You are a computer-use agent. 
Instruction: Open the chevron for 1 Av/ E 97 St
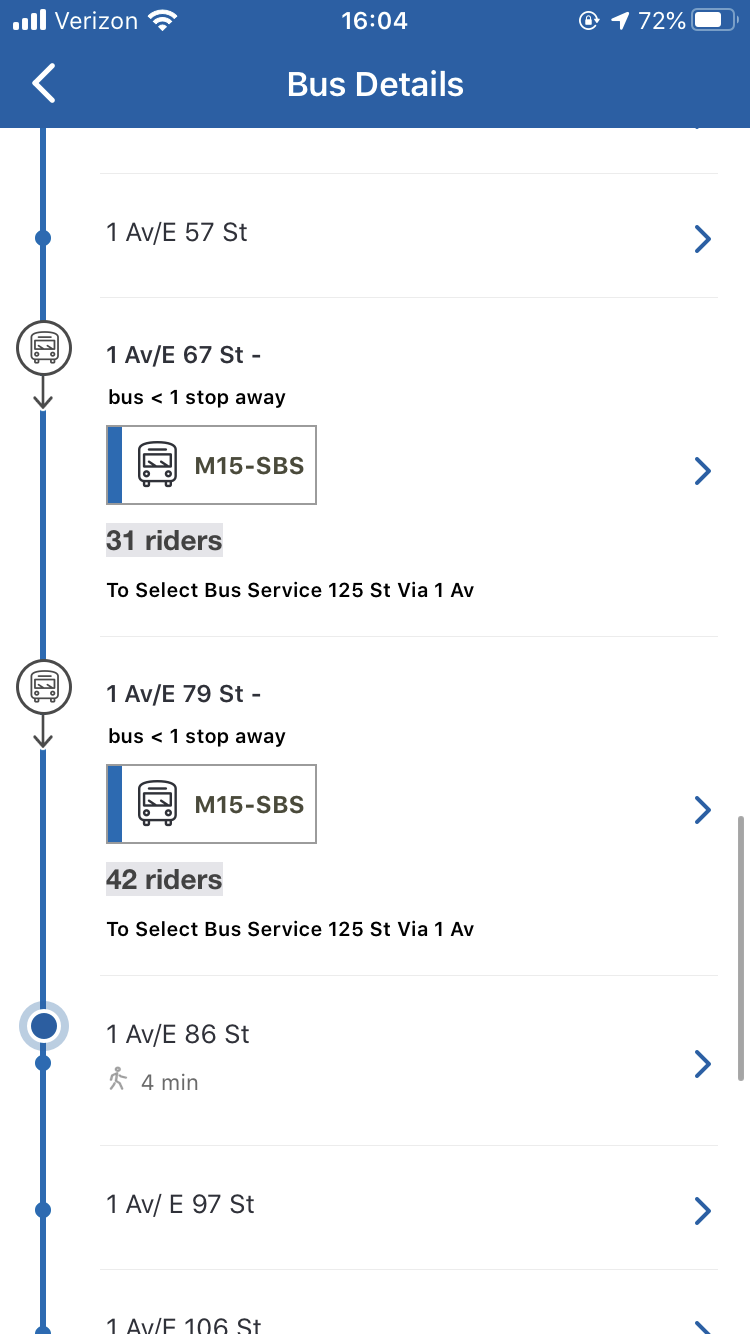tap(703, 1210)
